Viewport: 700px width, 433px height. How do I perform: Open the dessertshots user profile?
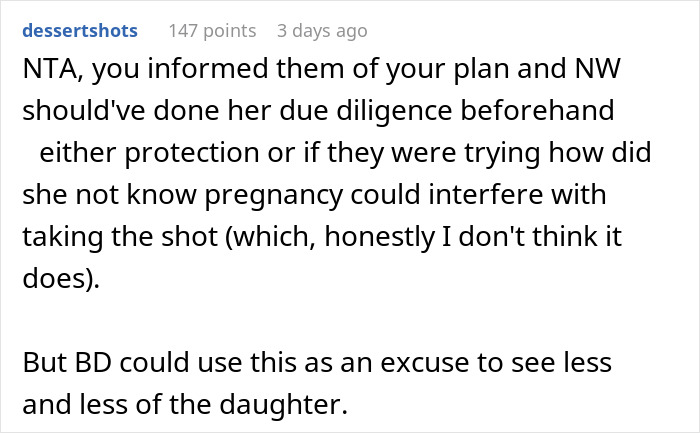coord(80,31)
